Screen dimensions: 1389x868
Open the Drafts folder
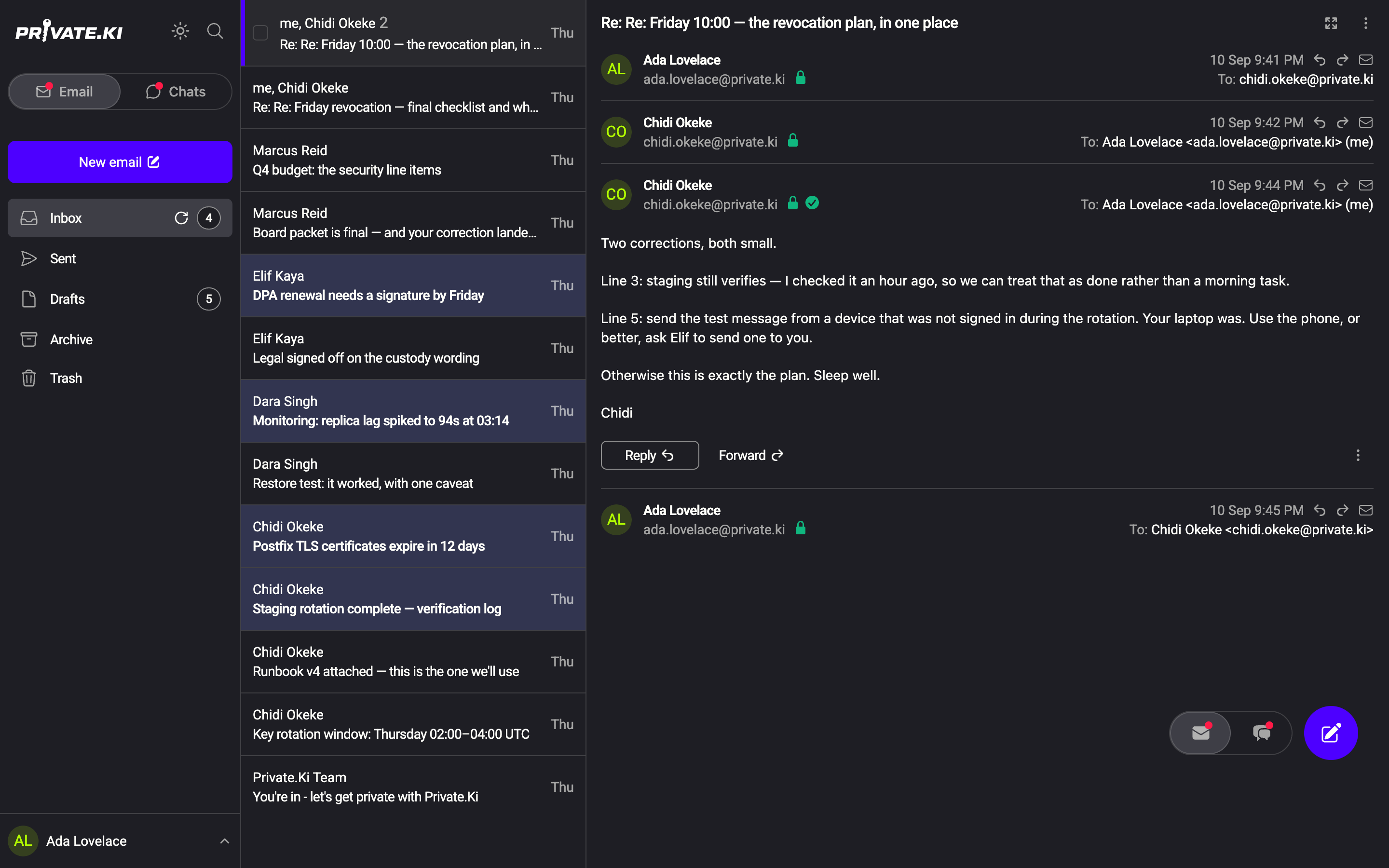tap(120, 299)
